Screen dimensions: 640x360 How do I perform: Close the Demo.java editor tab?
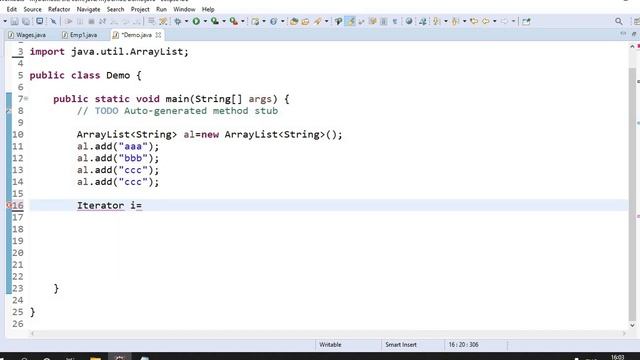pos(158,35)
